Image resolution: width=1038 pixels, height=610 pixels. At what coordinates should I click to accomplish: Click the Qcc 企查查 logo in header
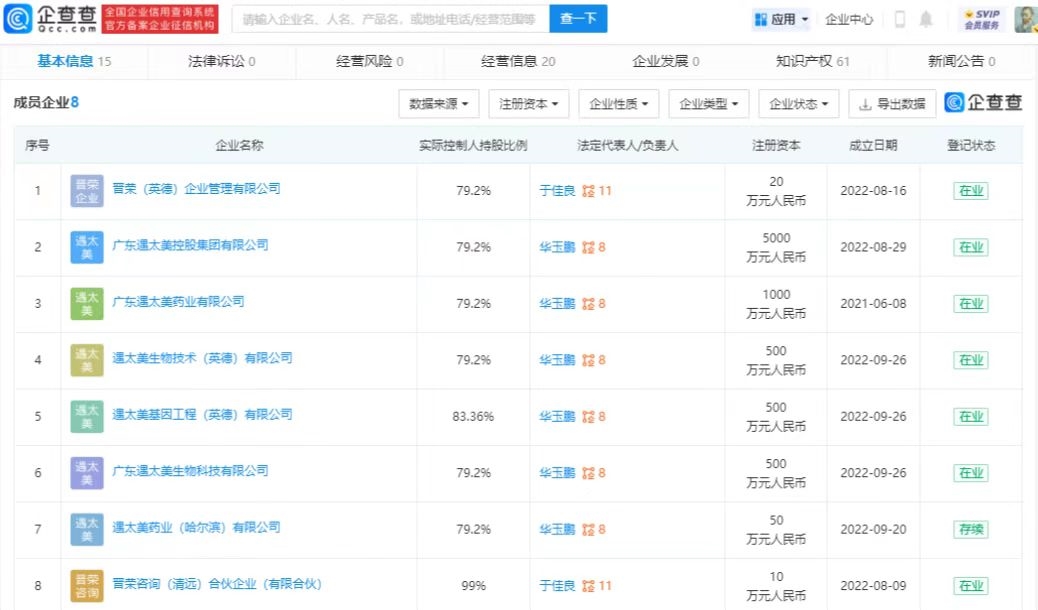tap(50, 18)
